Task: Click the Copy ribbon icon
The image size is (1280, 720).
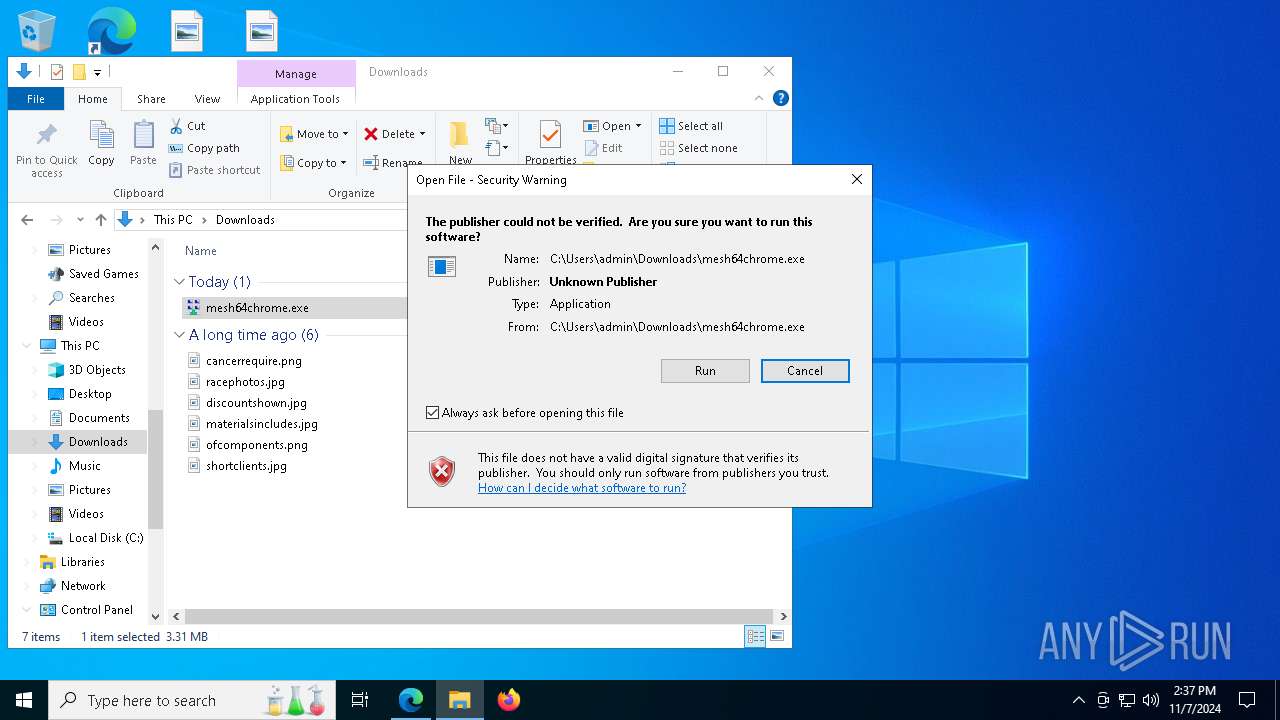Action: pyautogui.click(x=101, y=143)
